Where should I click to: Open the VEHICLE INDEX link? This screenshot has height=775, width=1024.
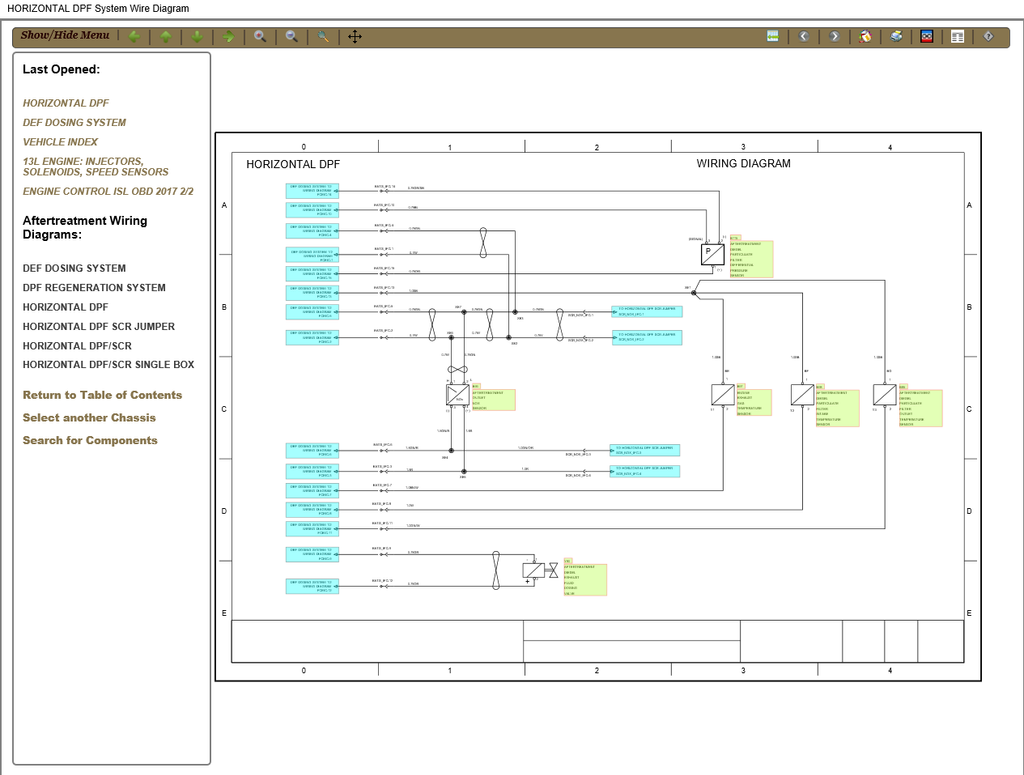pyautogui.click(x=60, y=142)
